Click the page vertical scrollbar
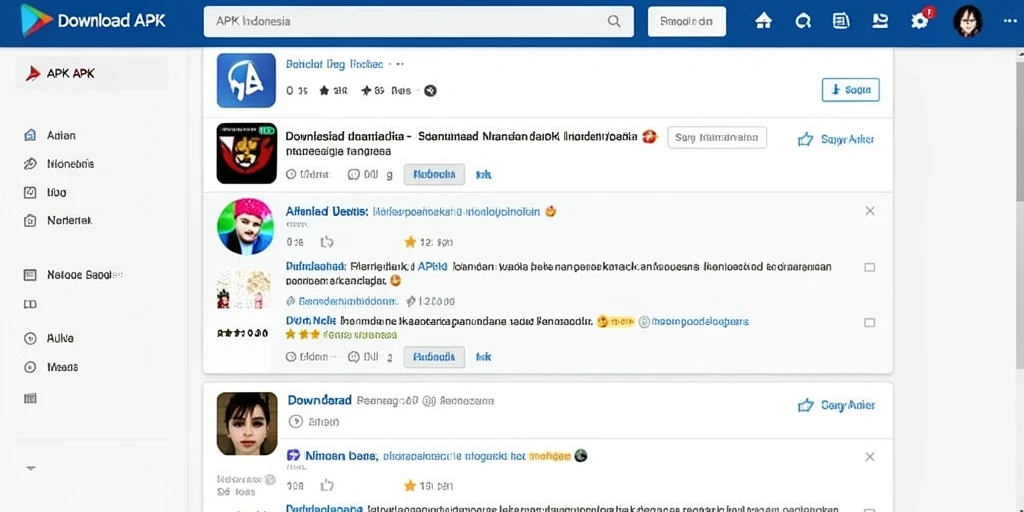This screenshot has height=512, width=1024. [x=1019, y=216]
